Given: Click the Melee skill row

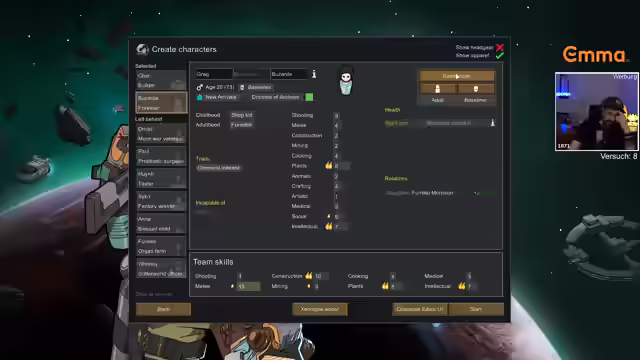Looking at the screenshot, I should [x=320, y=125].
